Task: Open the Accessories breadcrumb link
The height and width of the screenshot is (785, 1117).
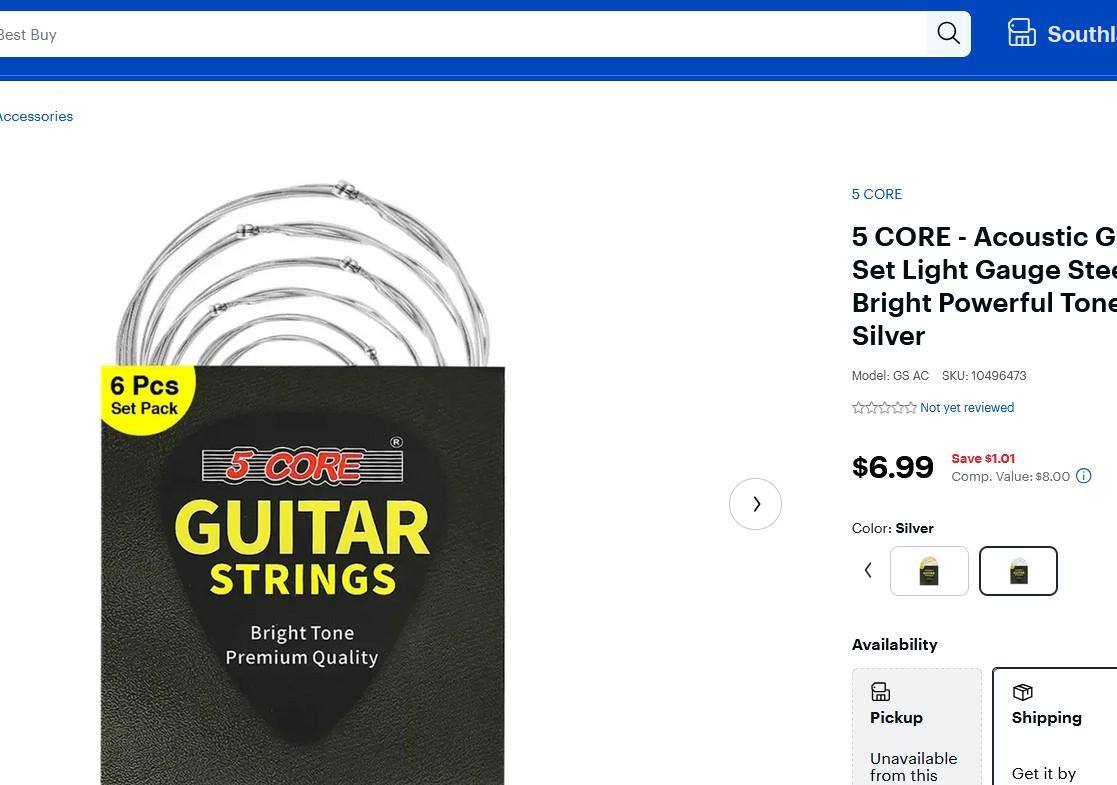Action: coord(36,116)
